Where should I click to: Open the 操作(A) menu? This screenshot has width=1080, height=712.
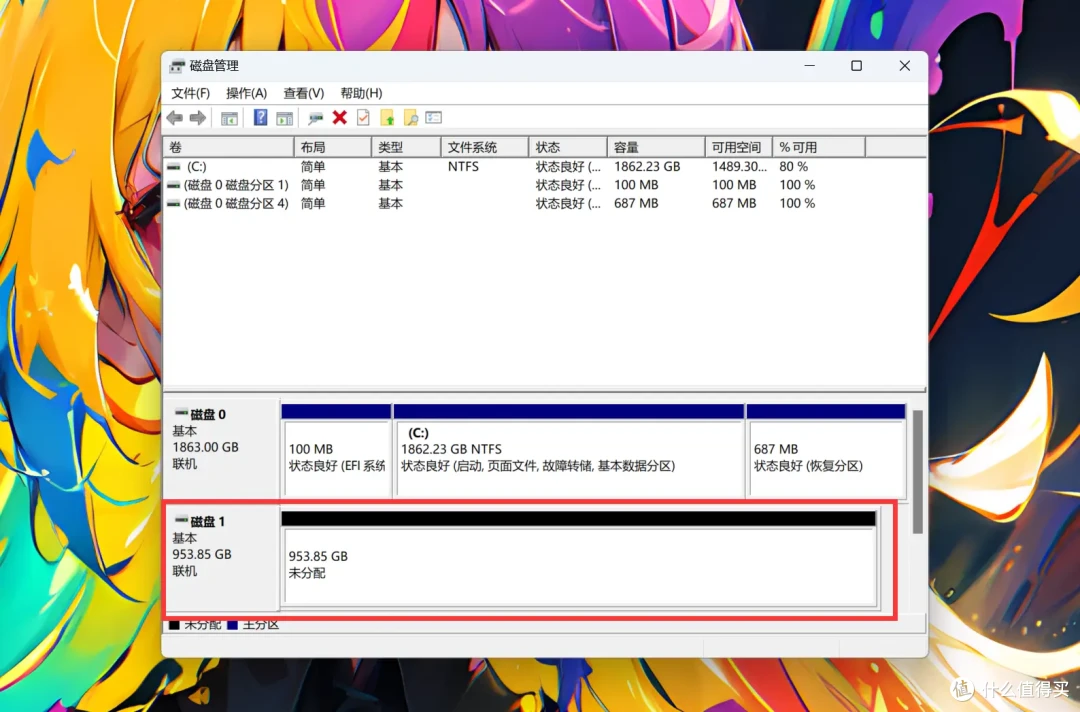click(x=247, y=93)
